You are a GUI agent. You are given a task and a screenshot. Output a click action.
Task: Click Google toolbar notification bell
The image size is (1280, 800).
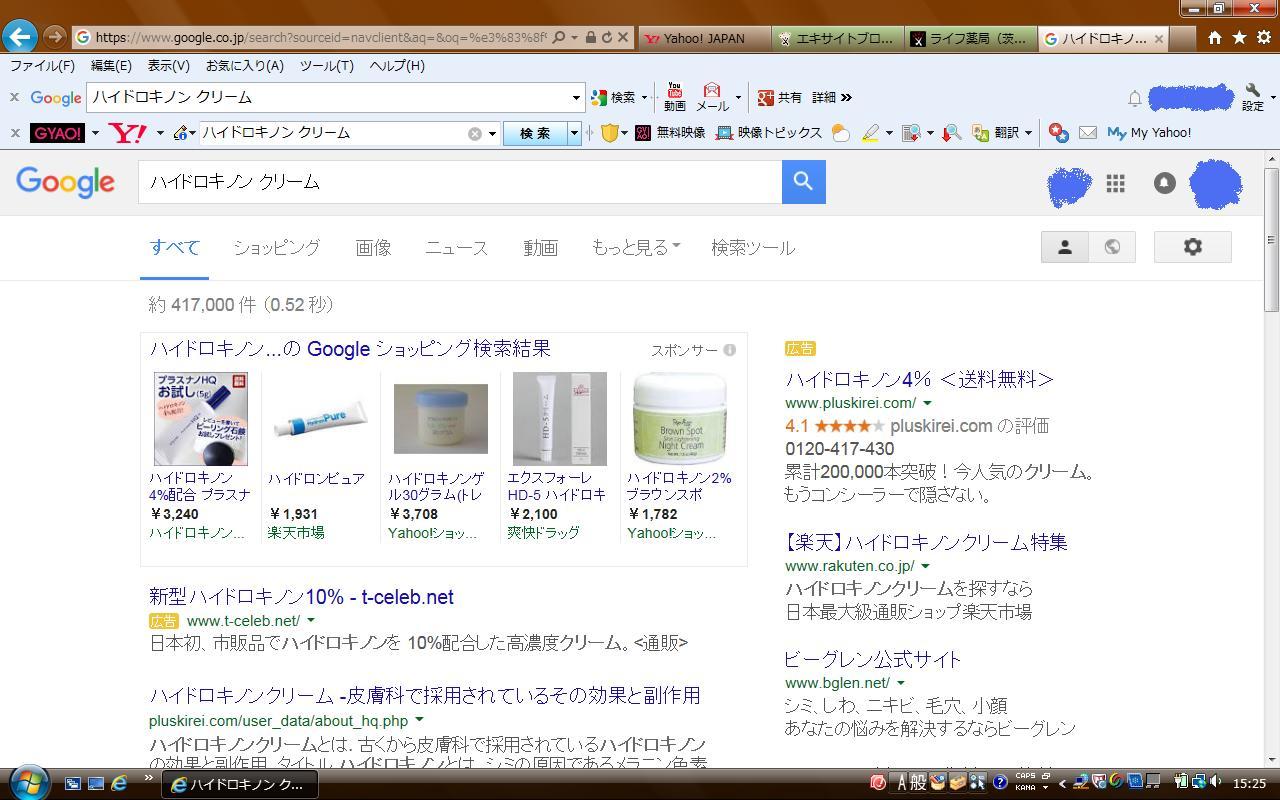[x=1135, y=98]
